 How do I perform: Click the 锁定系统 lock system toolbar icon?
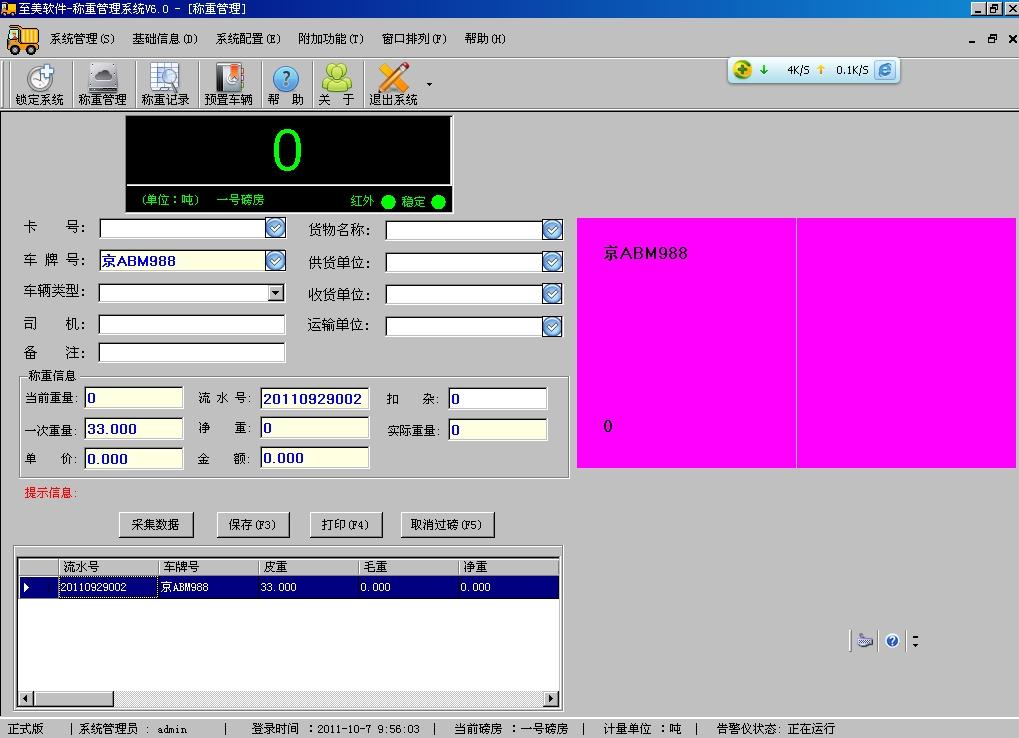(40, 84)
